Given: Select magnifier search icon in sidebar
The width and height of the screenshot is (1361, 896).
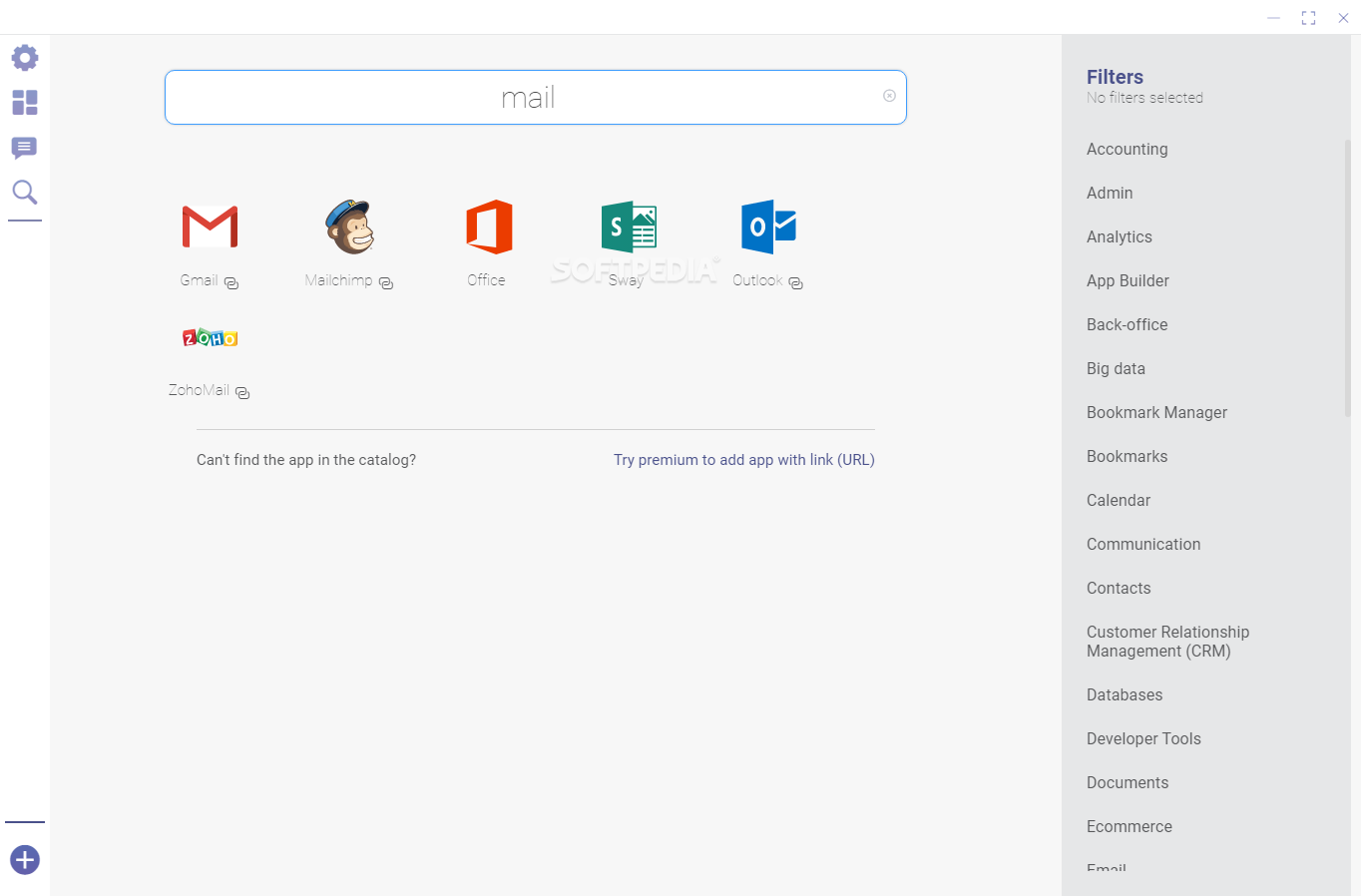Looking at the screenshot, I should click(x=25, y=192).
